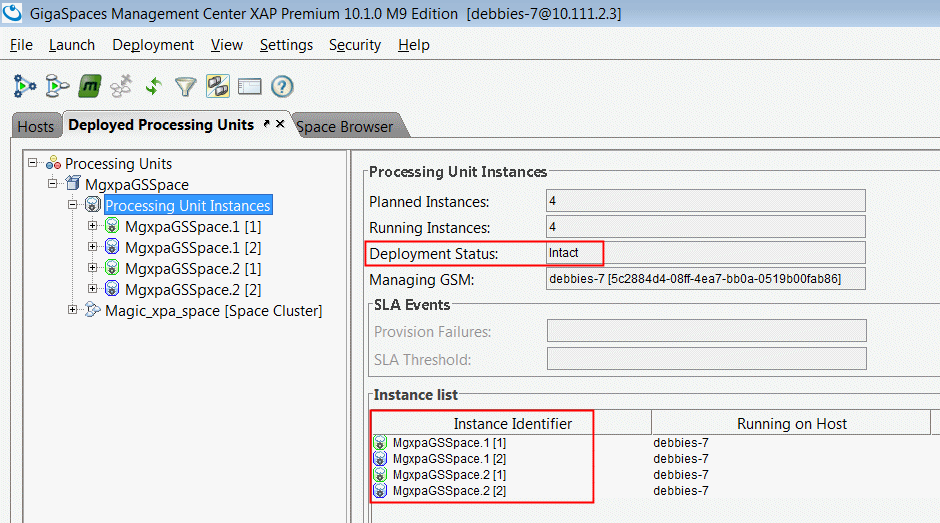Expand MgxpaGSSpace.1 [2] tree node
The width and height of the screenshot is (940, 523).
[92, 247]
